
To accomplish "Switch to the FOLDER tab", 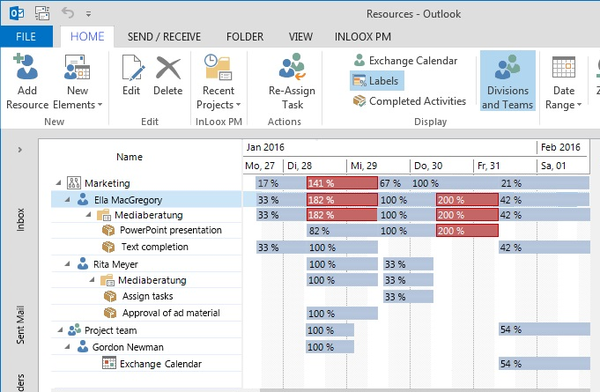I will click(245, 37).
